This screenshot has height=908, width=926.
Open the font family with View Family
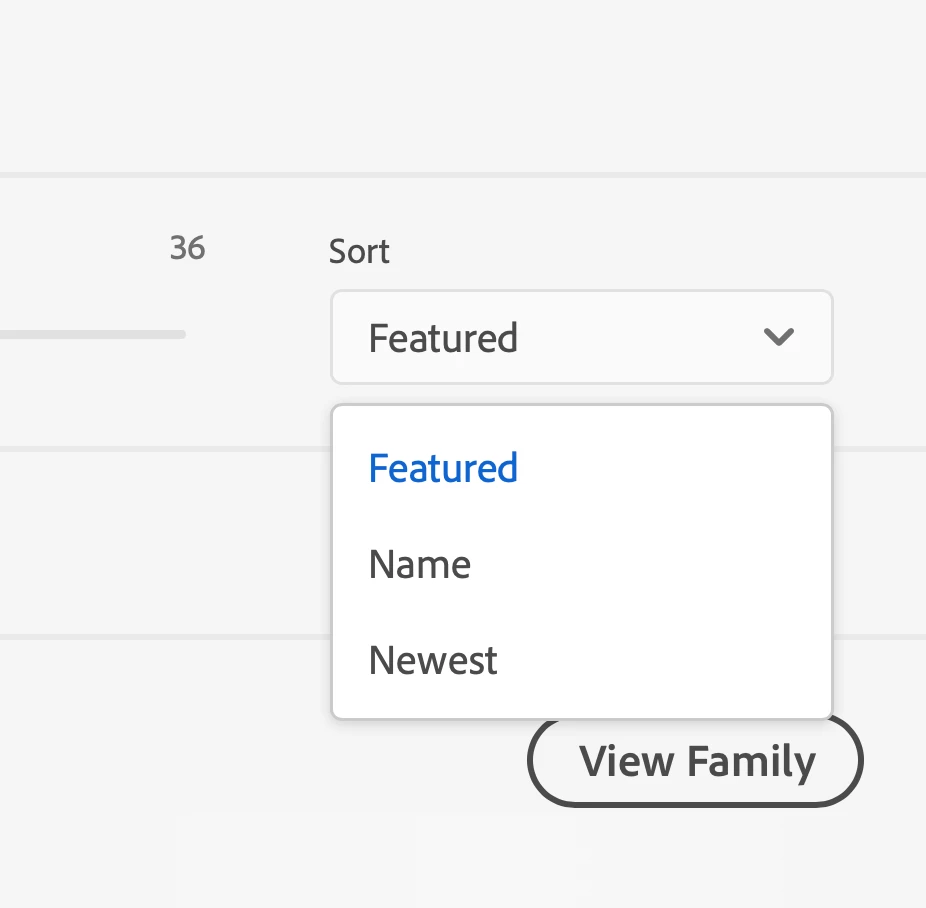[x=695, y=761]
